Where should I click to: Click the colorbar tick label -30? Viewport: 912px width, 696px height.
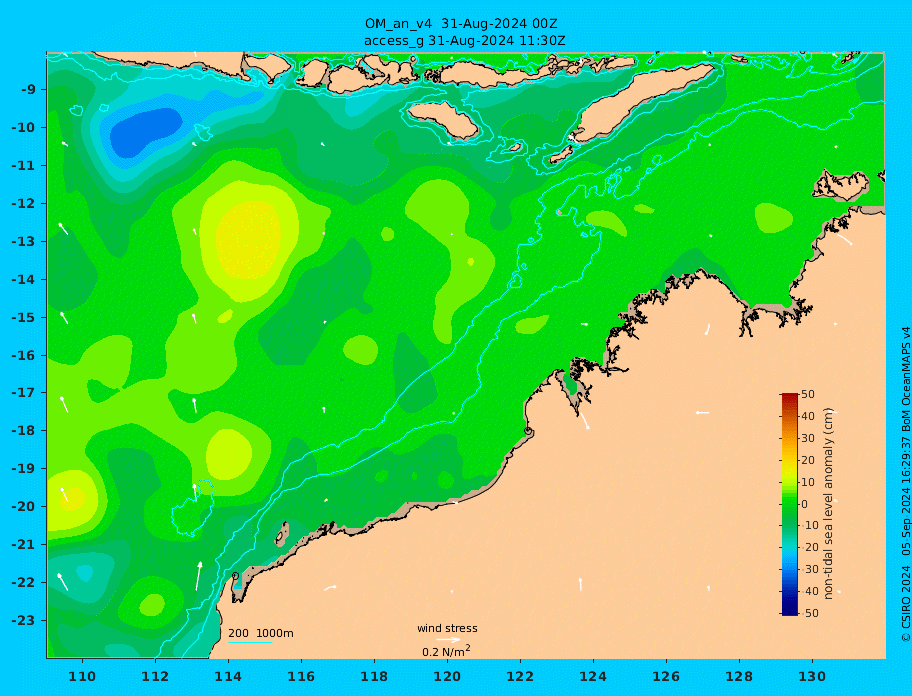pos(808,570)
